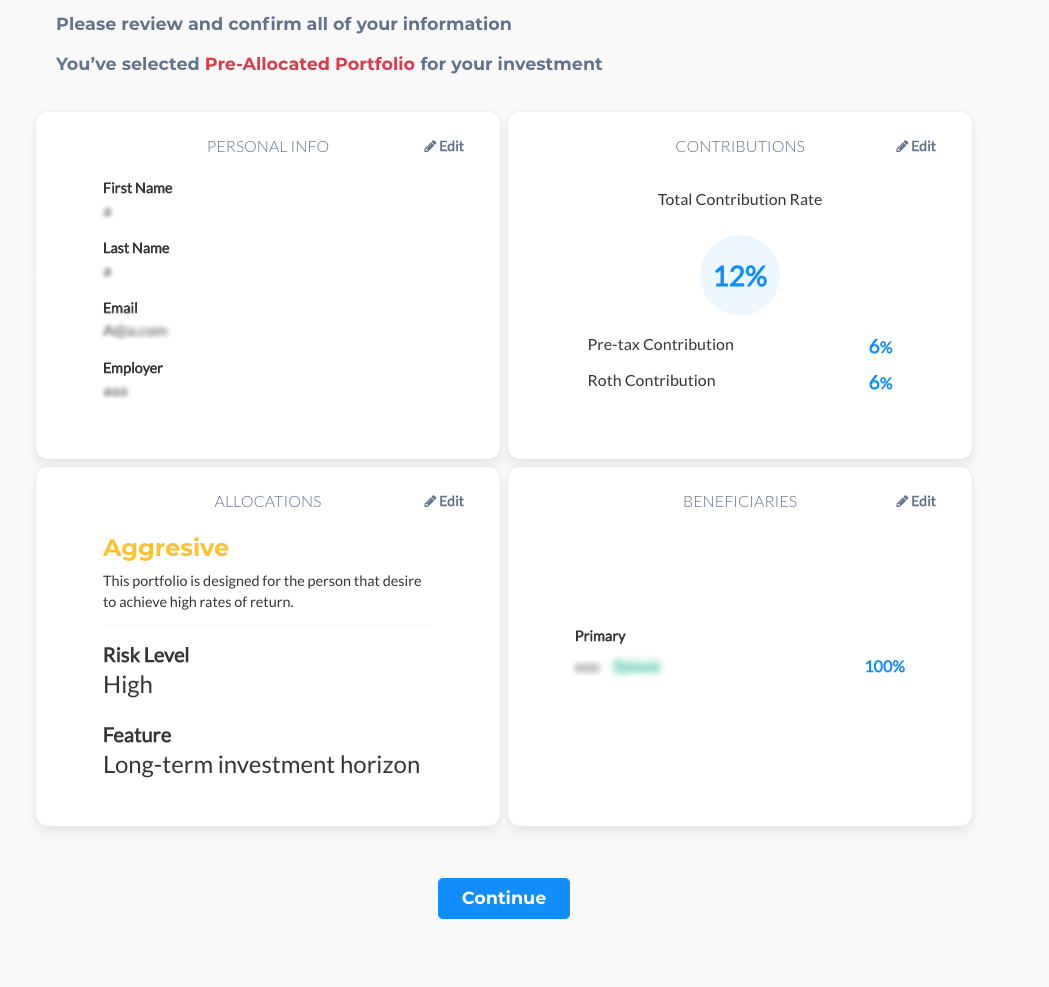Edit the Personal Info section
The image size is (1049, 987).
pos(444,147)
